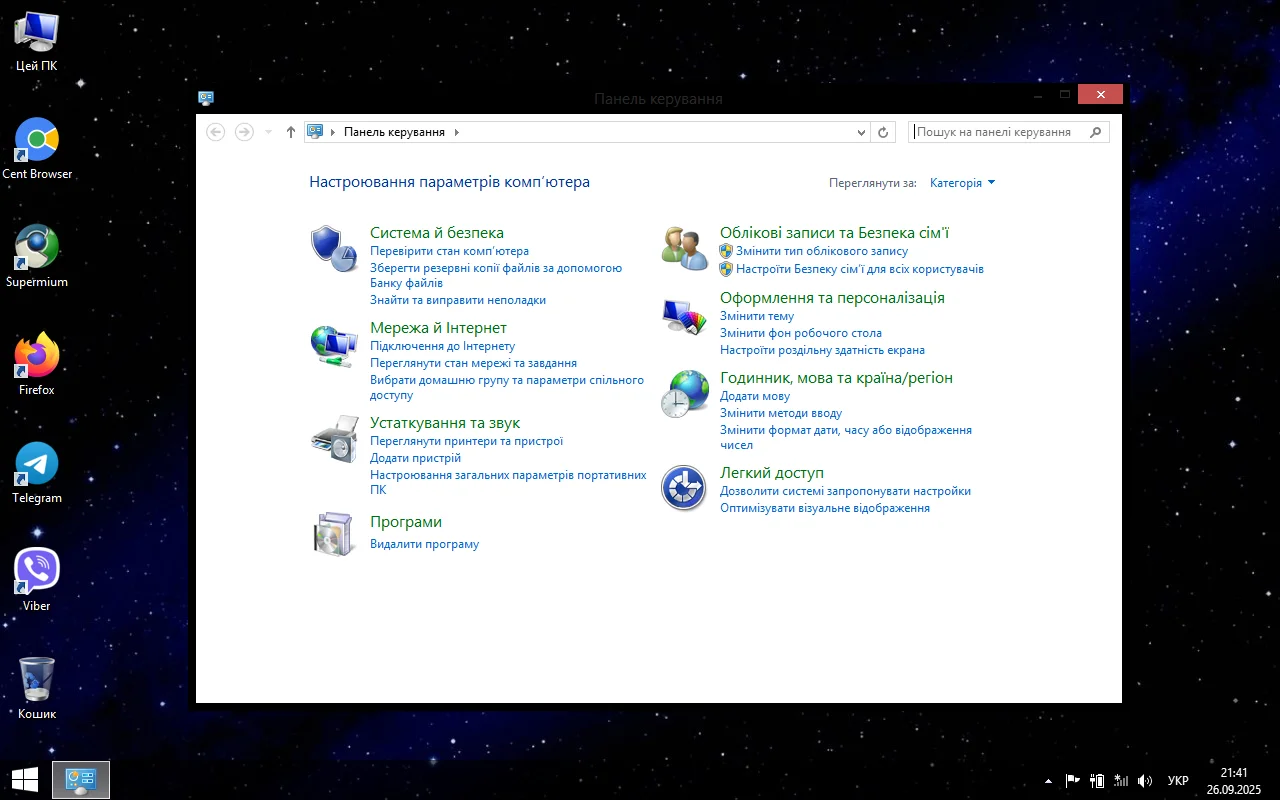Image resolution: width=1280 pixels, height=800 pixels.
Task: Open the User Accounts people icon
Action: point(684,248)
